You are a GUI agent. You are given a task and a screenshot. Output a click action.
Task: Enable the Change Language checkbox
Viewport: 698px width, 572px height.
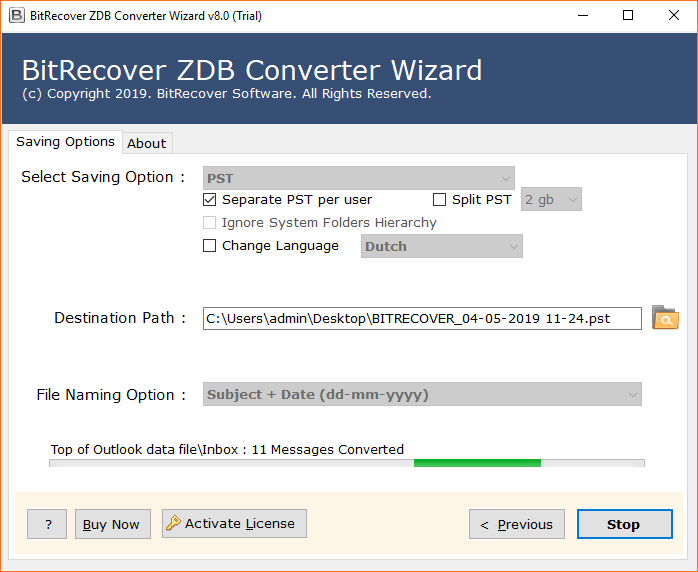(x=209, y=245)
